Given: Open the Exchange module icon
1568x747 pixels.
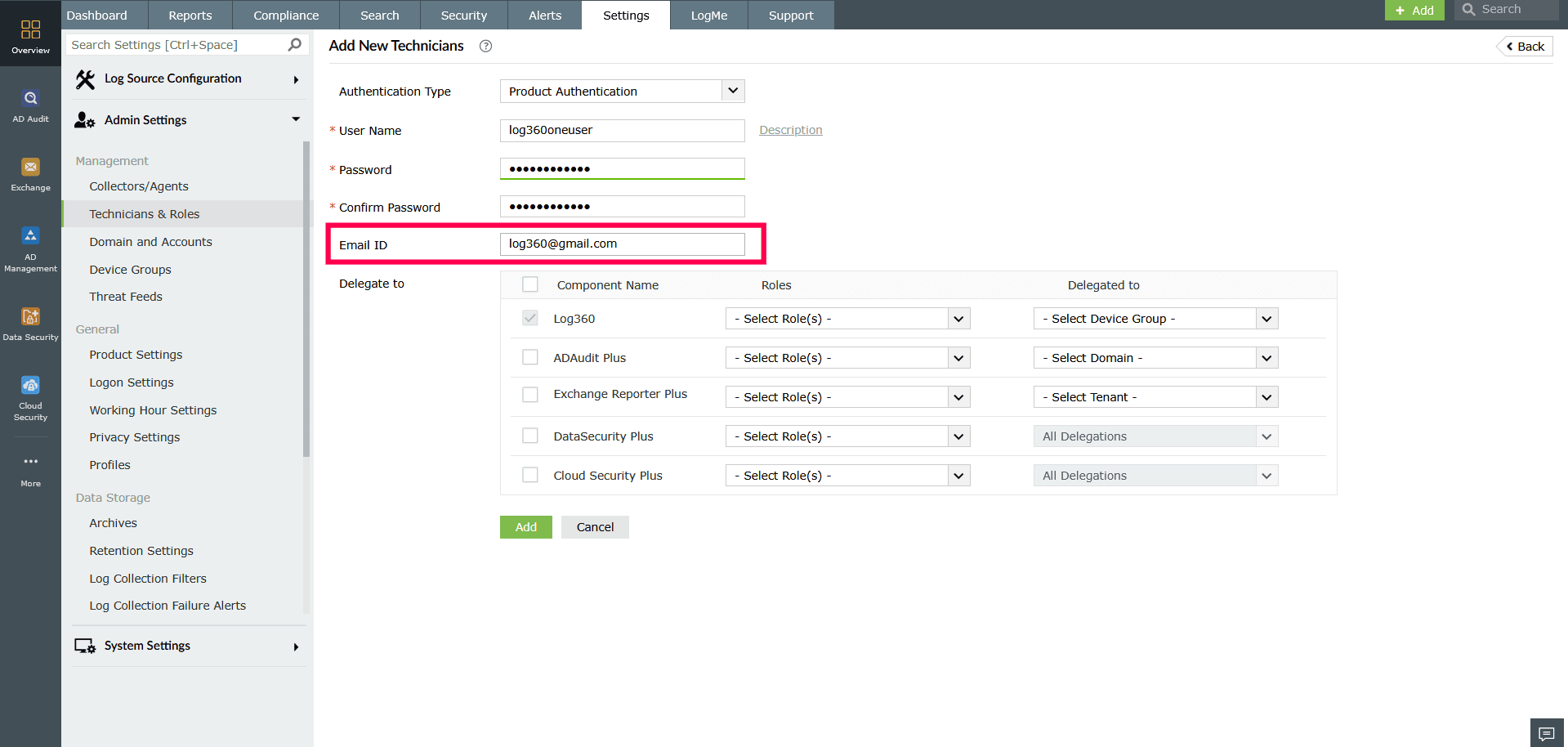Looking at the screenshot, I should (30, 167).
